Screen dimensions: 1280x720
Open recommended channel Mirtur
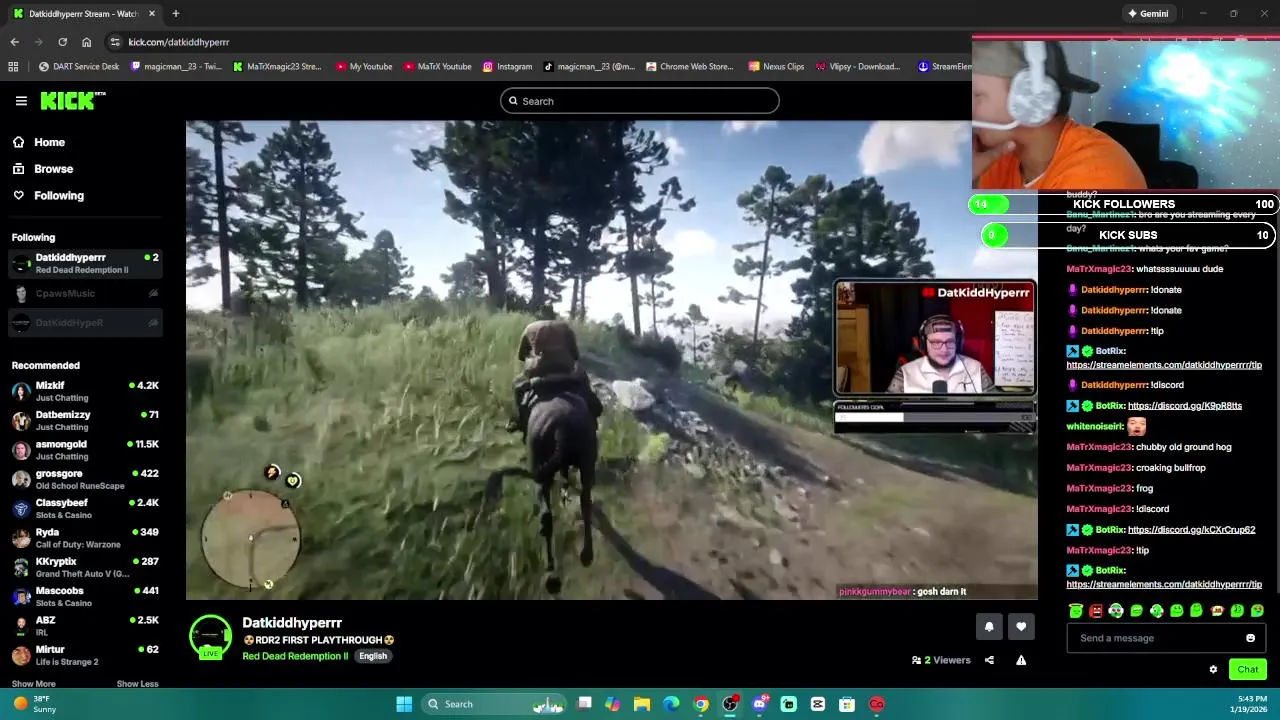tap(85, 655)
